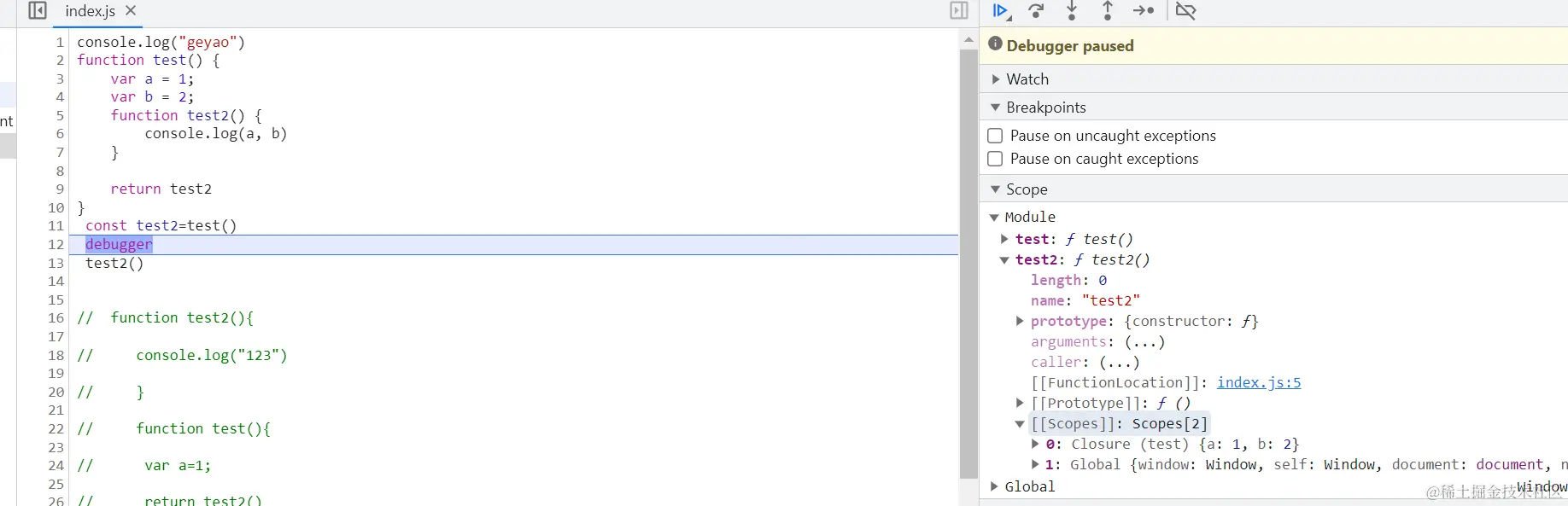Click line number 13 in gutter
The width and height of the screenshot is (1568, 506).
(56, 263)
